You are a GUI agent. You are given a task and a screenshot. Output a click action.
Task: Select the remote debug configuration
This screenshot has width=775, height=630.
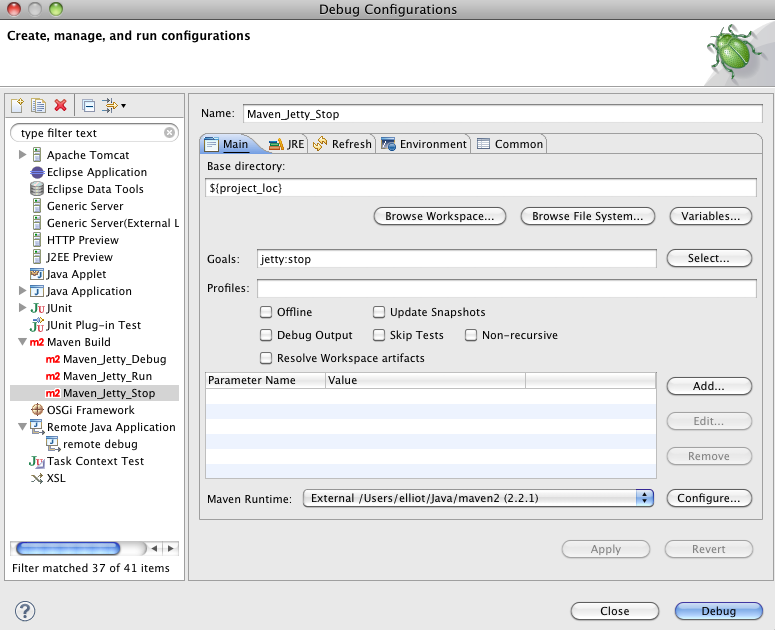point(100,444)
